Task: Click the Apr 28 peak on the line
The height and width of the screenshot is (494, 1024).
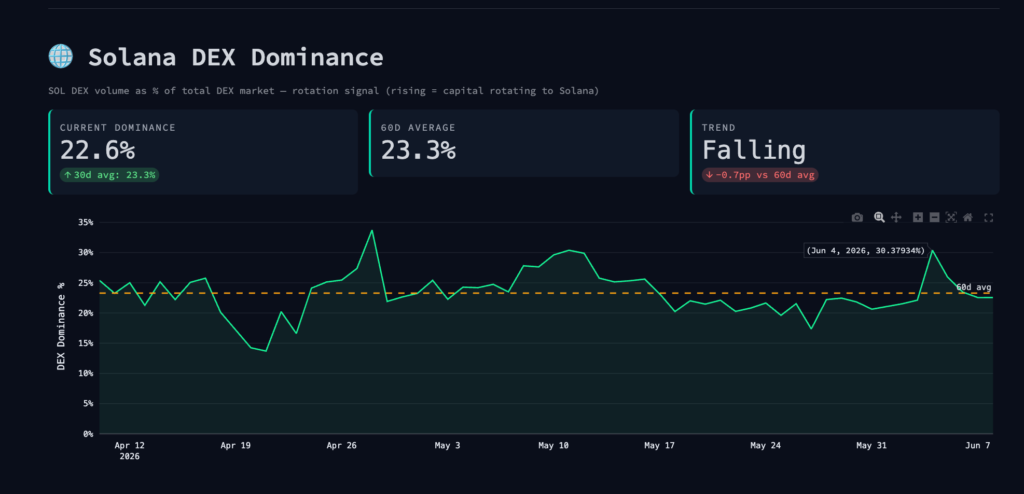Action: point(372,230)
